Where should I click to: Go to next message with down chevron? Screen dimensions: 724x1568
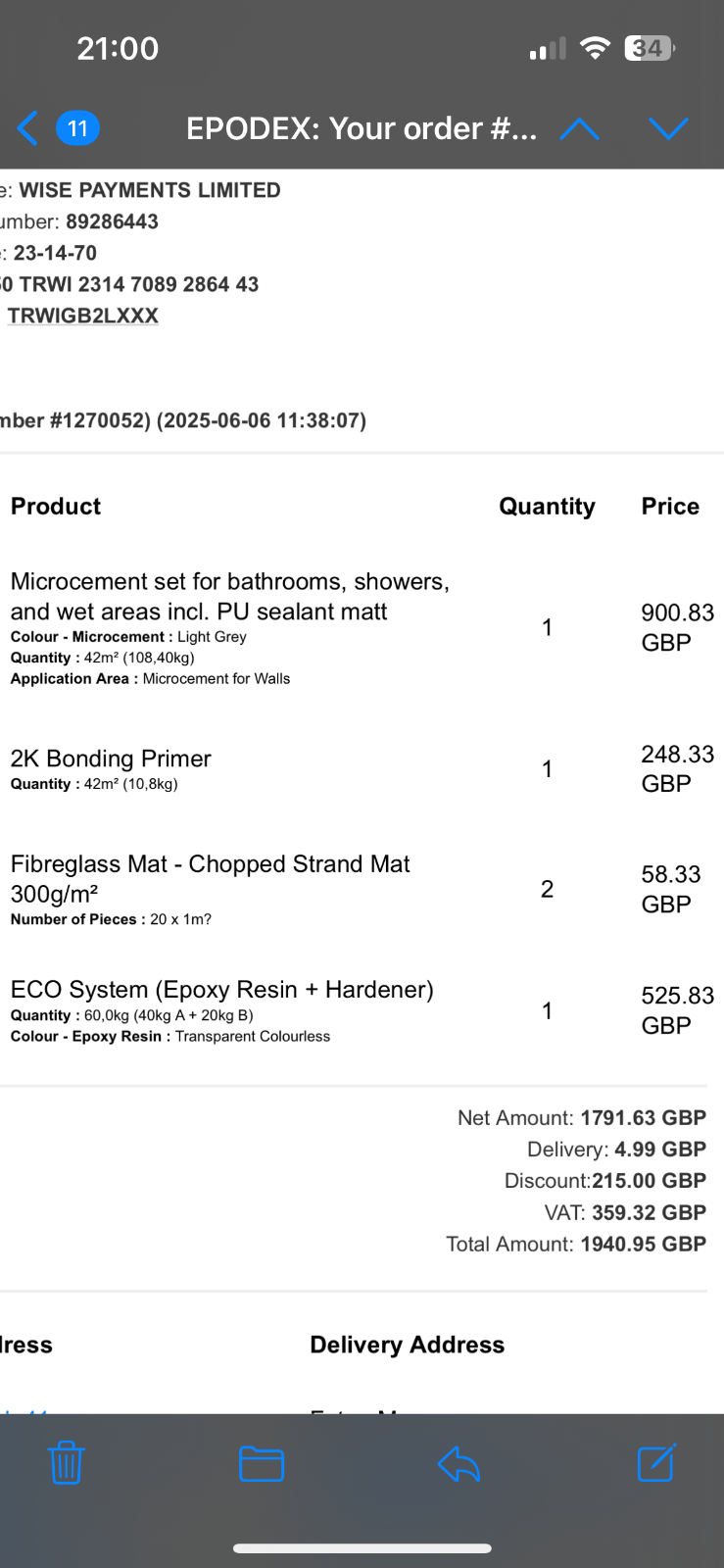click(x=668, y=128)
